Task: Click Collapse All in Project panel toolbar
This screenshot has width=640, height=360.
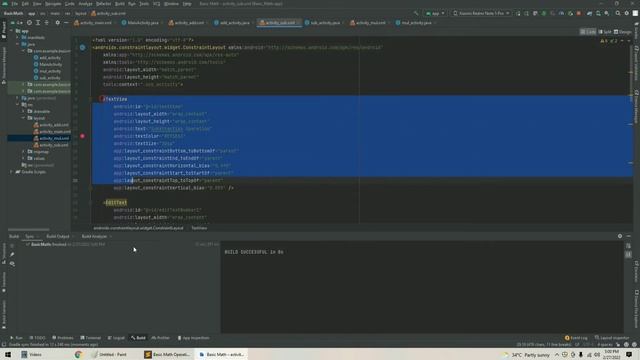Action: point(47,23)
